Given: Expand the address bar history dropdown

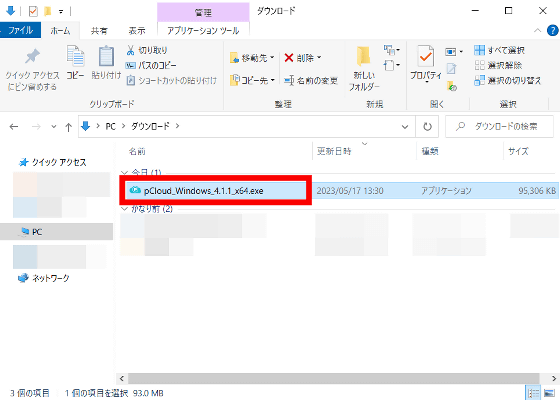Looking at the screenshot, I should 405,127.
